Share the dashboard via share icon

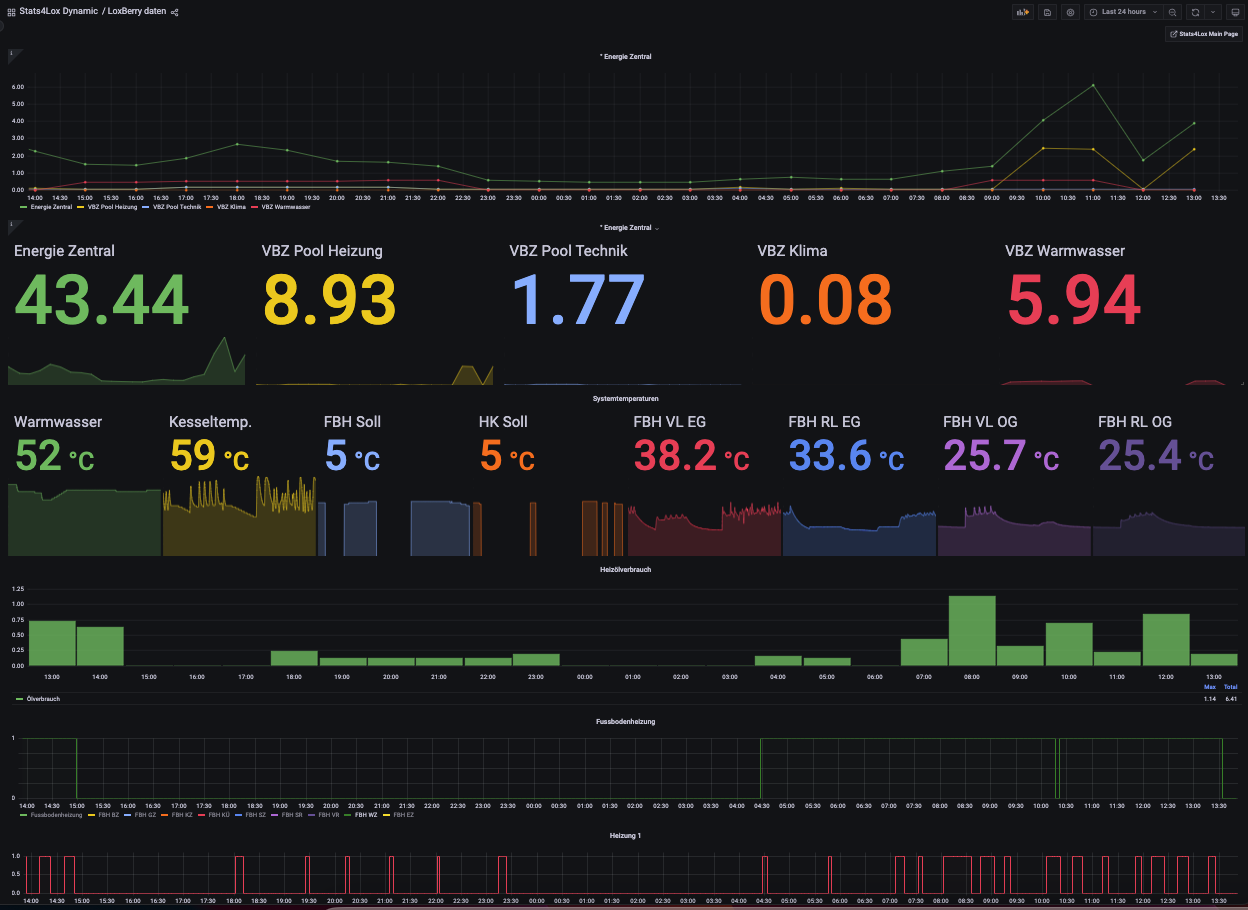click(175, 12)
